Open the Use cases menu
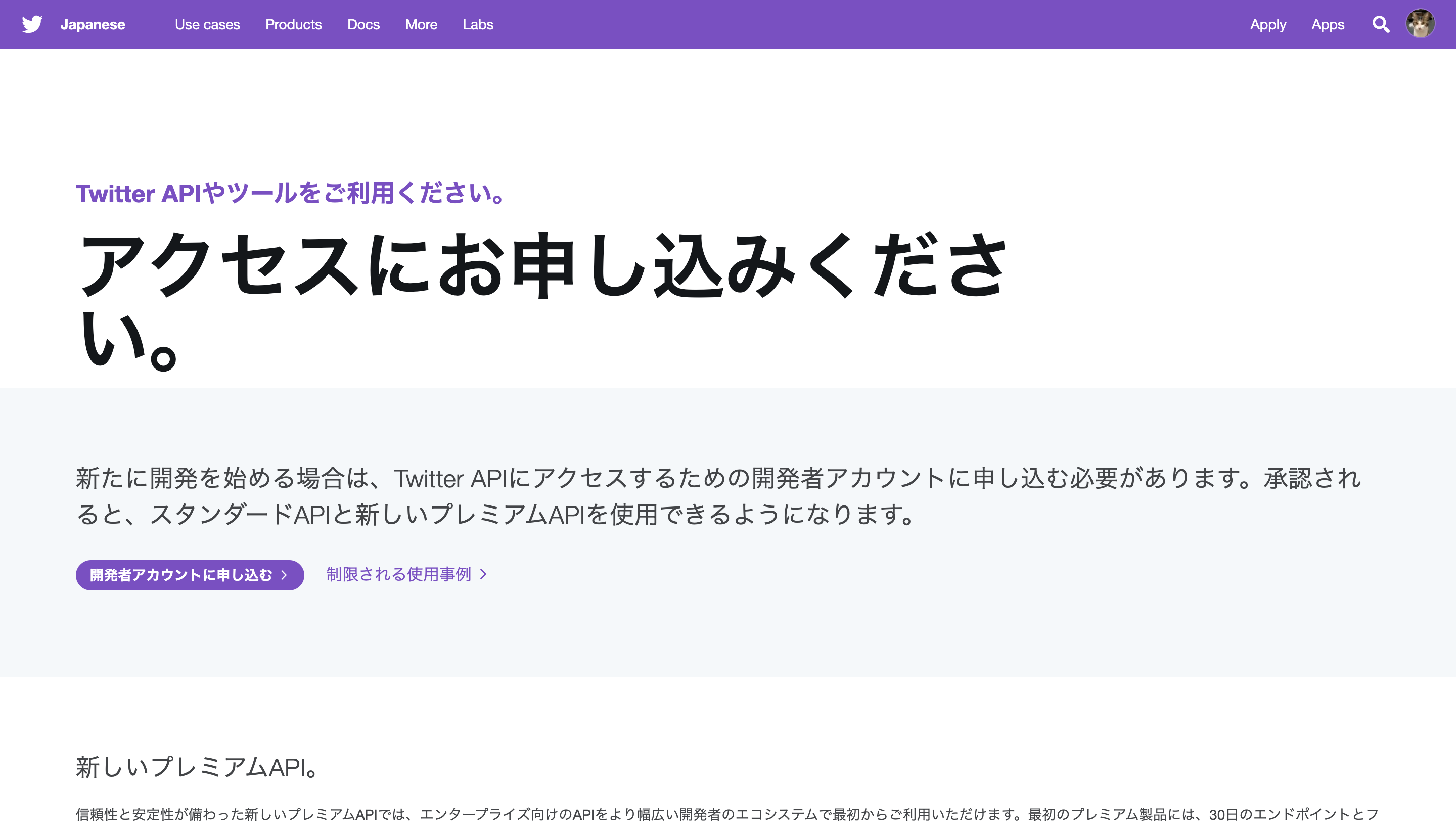1456x830 pixels. (207, 24)
